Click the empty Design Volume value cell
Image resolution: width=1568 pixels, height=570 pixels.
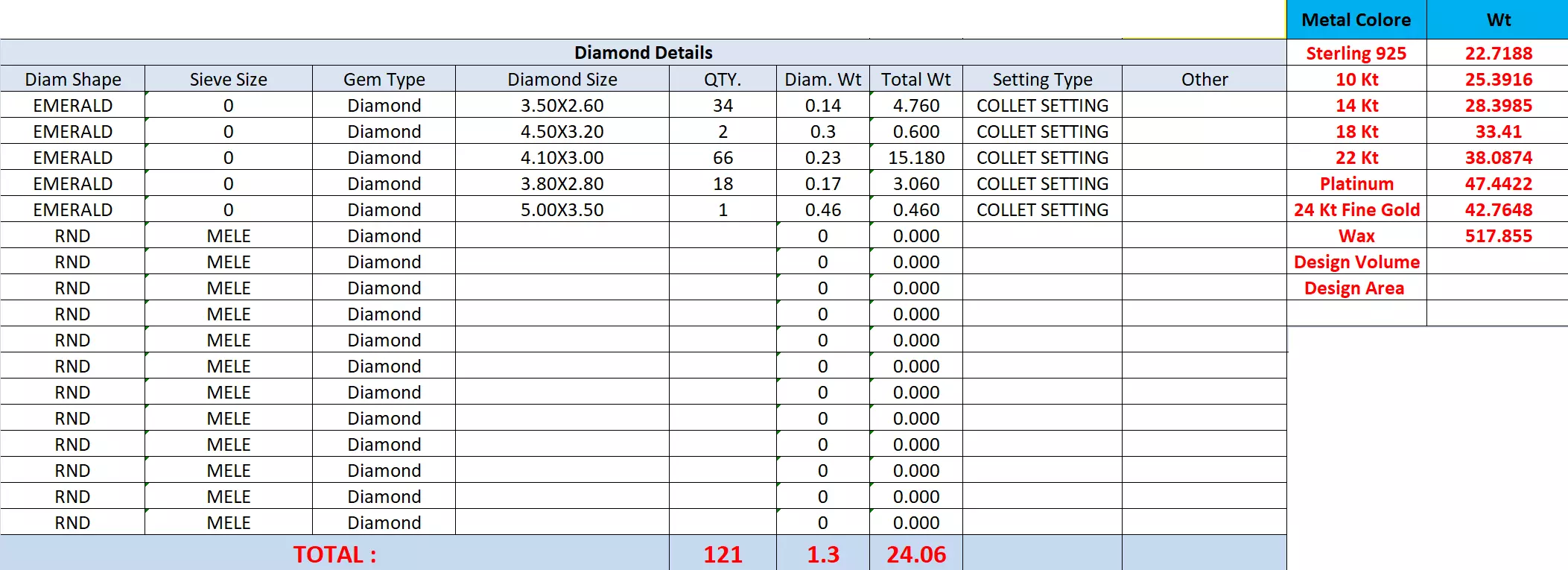[1498, 262]
